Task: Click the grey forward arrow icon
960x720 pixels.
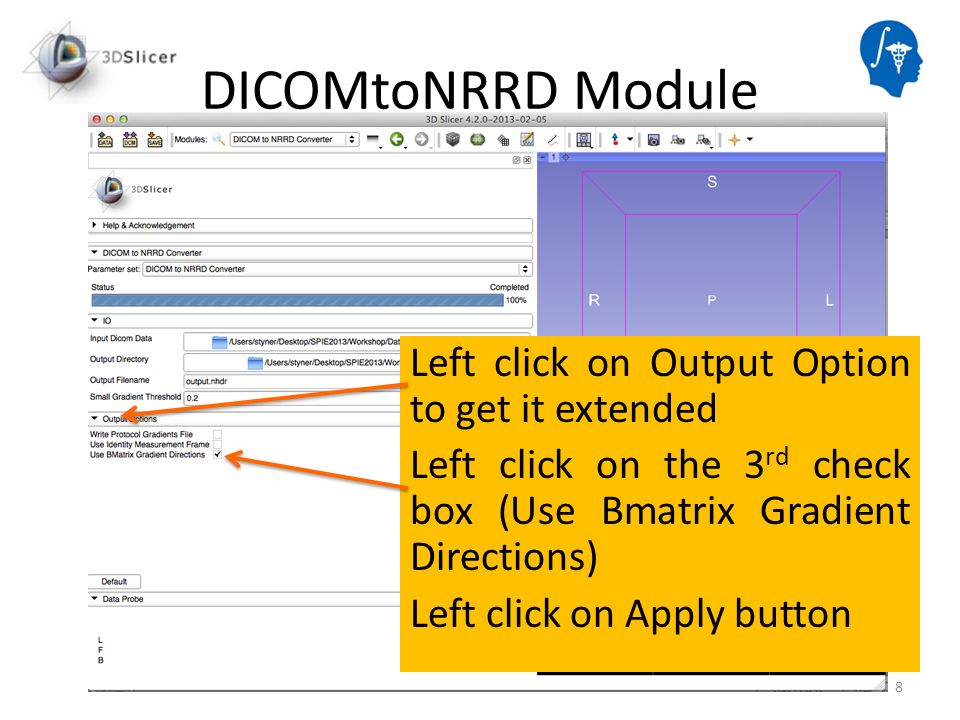Action: click(x=422, y=140)
